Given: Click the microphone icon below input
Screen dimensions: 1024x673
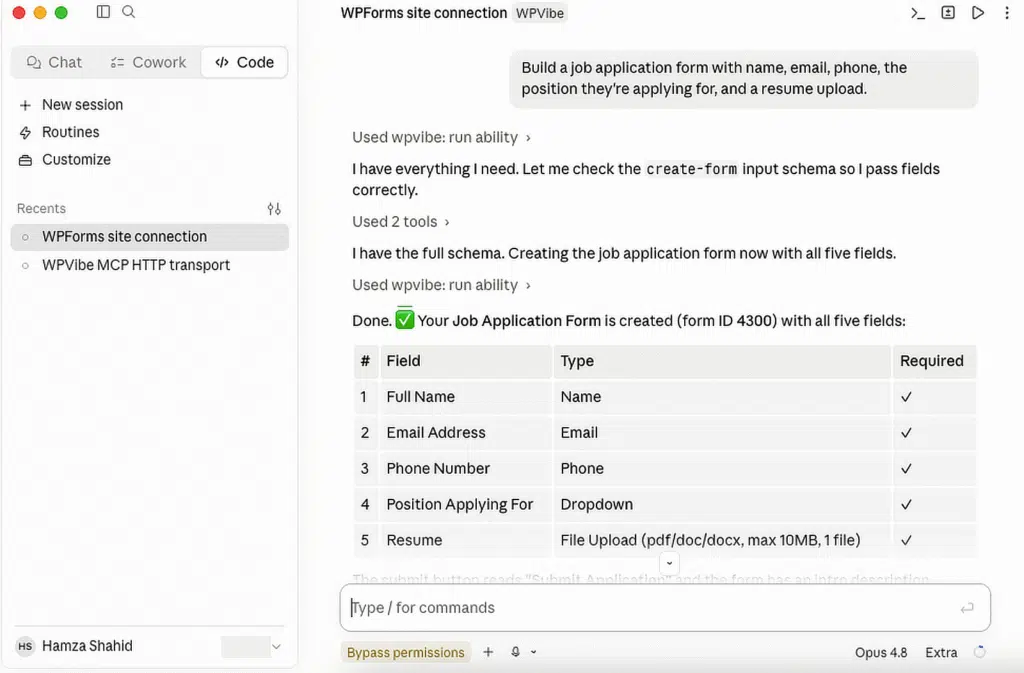Looking at the screenshot, I should tap(515, 651).
